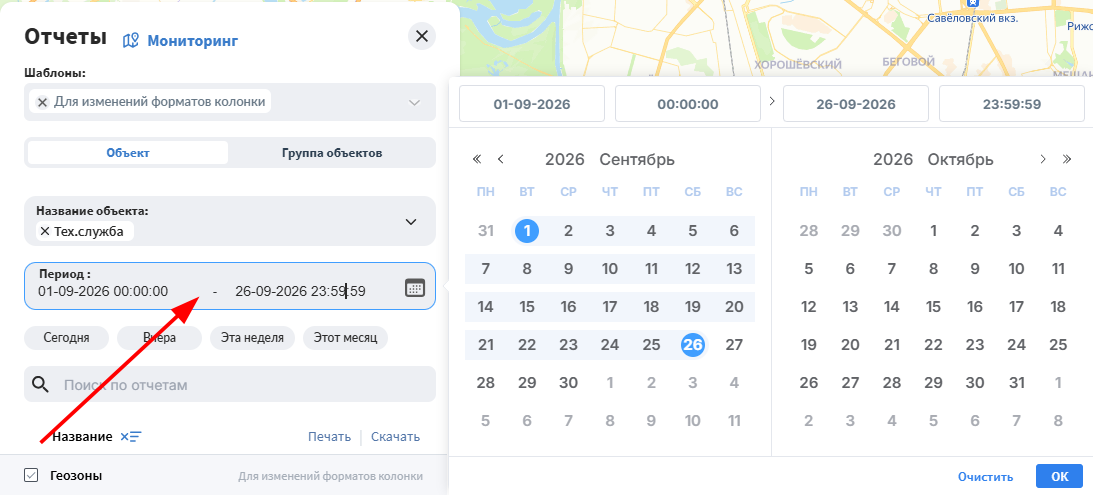Screen dimensions: 1093x495
Task: Click the Скачать link
Action: click(x=395, y=436)
